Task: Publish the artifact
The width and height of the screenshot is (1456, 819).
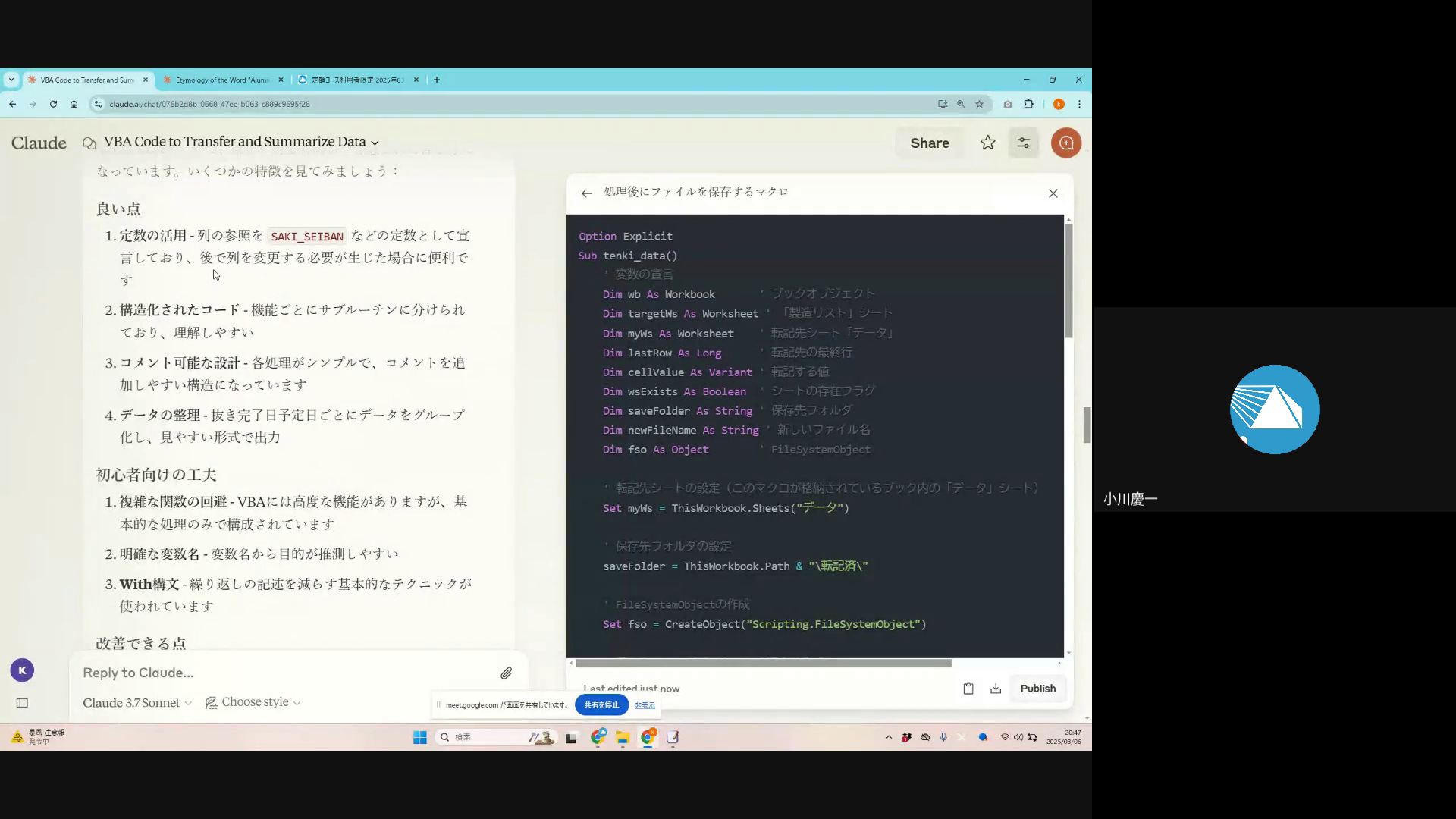Action: tap(1037, 689)
